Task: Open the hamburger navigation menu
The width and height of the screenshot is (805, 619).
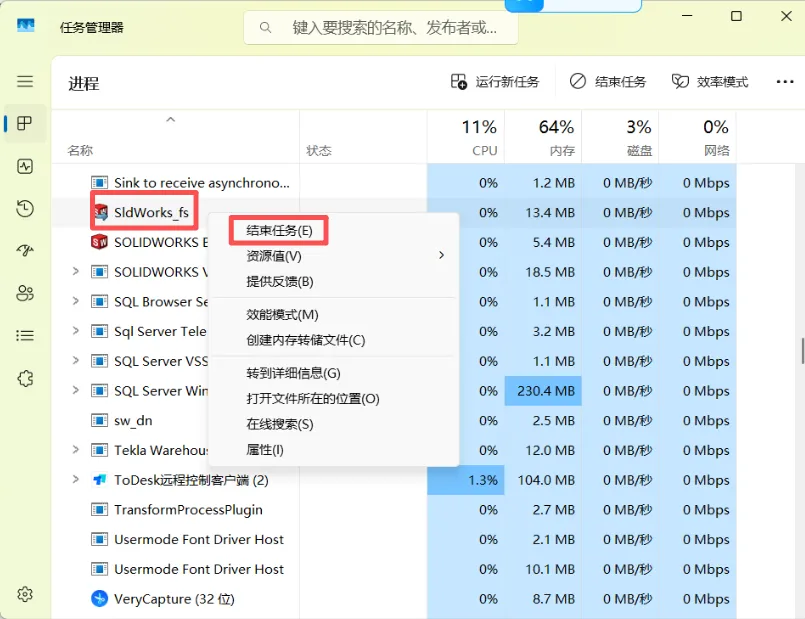Action: click(x=25, y=81)
